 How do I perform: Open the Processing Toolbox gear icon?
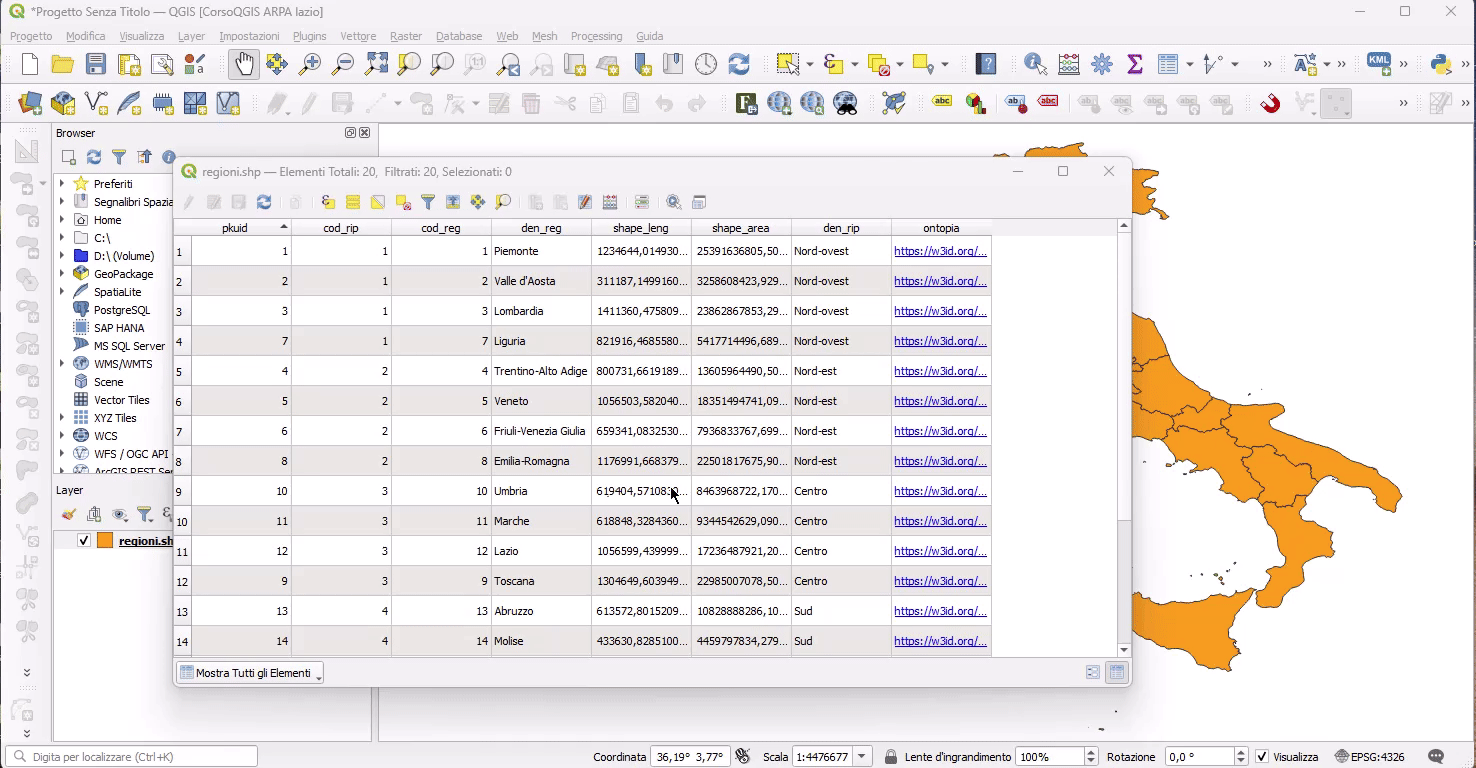tap(1102, 65)
